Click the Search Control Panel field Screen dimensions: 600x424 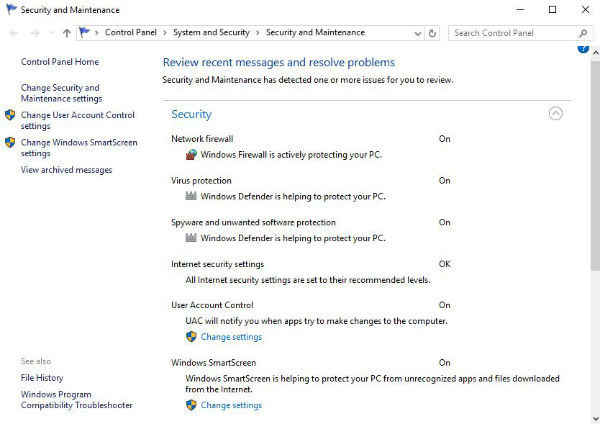512,33
